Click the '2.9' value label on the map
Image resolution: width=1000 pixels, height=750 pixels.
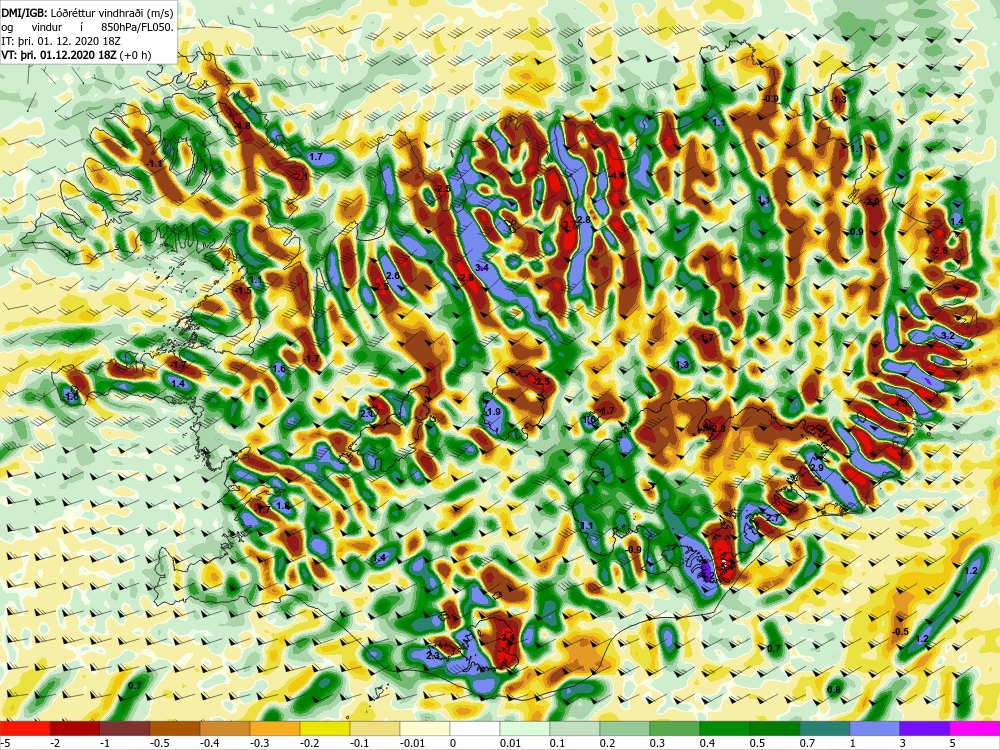pos(817,467)
